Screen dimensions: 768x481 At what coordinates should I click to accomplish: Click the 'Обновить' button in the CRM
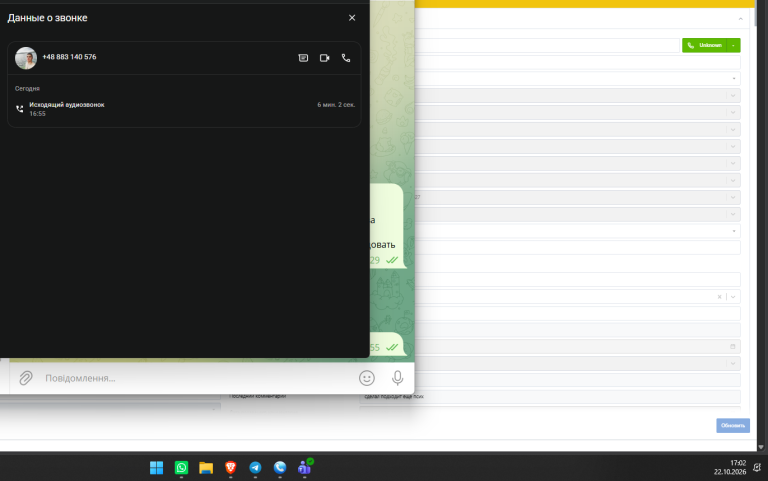point(733,425)
